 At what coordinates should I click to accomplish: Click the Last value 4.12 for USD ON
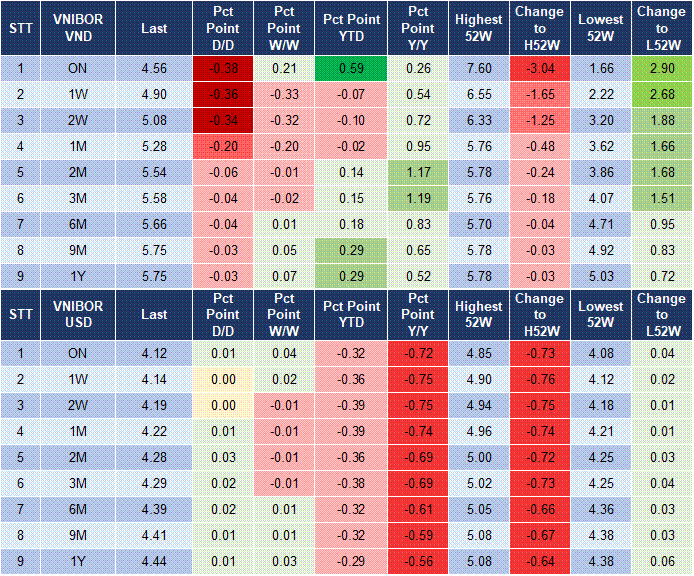154,354
